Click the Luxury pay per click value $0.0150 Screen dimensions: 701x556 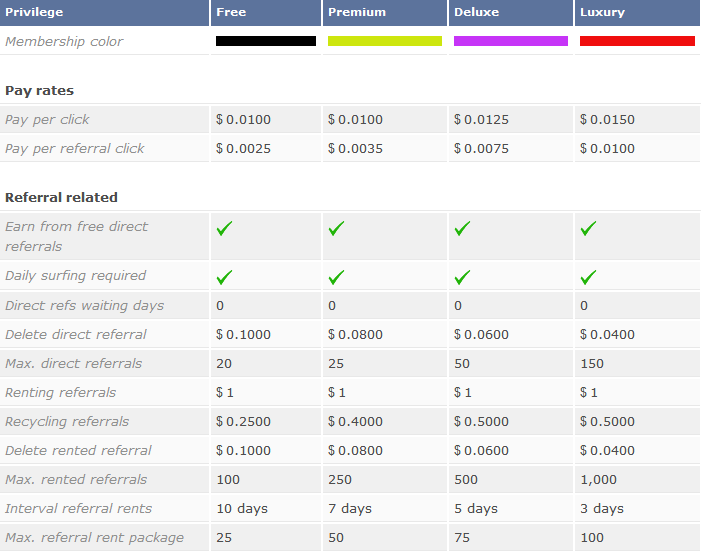coord(607,120)
